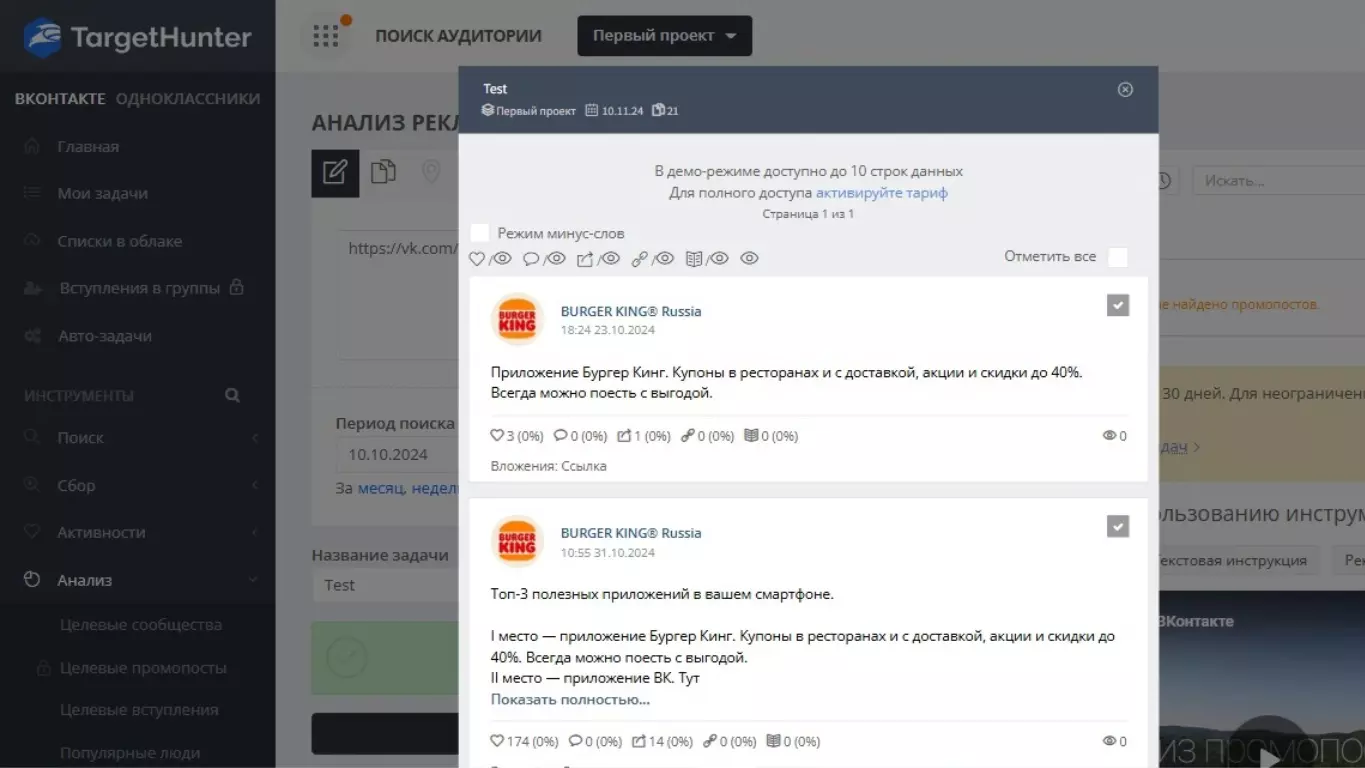Sort by link clicks per view icon
This screenshot has width=1365, height=768.
pyautogui.click(x=653, y=259)
